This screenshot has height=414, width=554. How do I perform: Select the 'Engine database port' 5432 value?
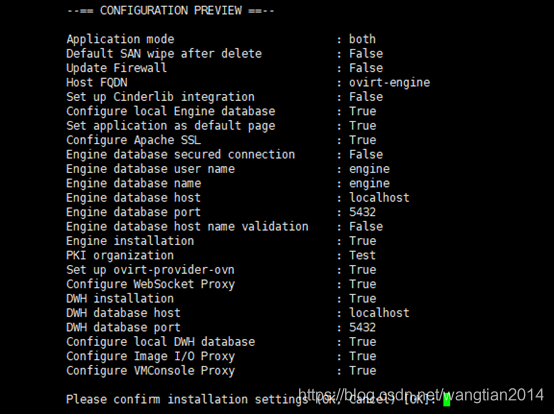pos(362,212)
